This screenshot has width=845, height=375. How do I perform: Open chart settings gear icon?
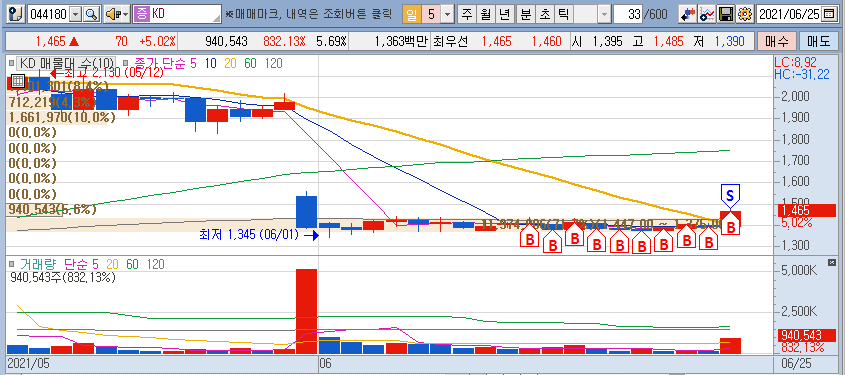(x=745, y=15)
